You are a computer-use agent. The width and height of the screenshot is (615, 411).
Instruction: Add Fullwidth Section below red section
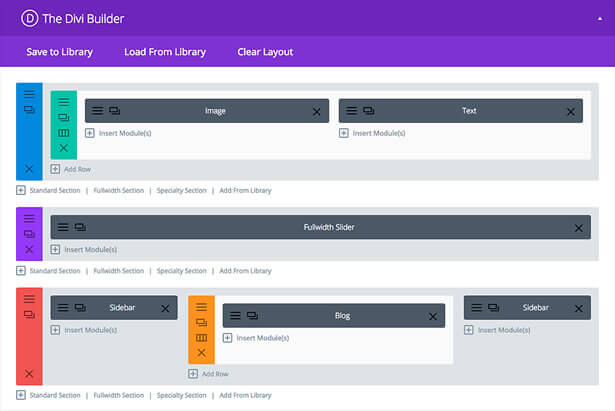tap(118, 395)
